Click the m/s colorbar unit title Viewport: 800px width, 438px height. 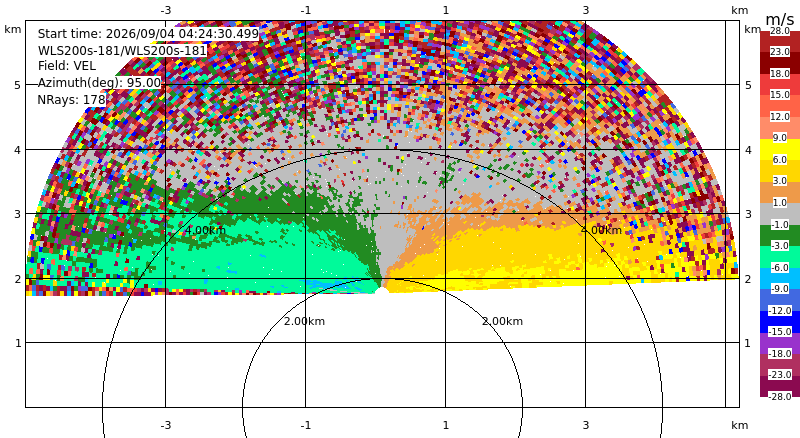[780, 19]
